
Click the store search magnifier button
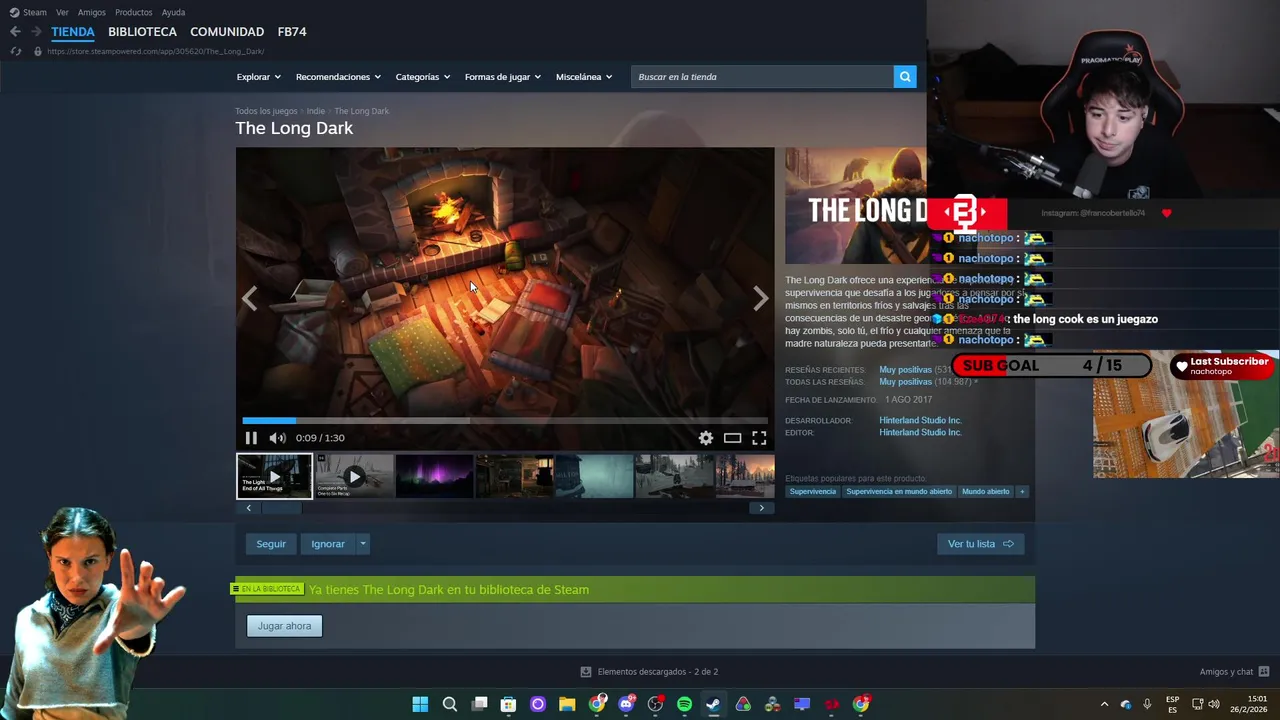tap(905, 77)
